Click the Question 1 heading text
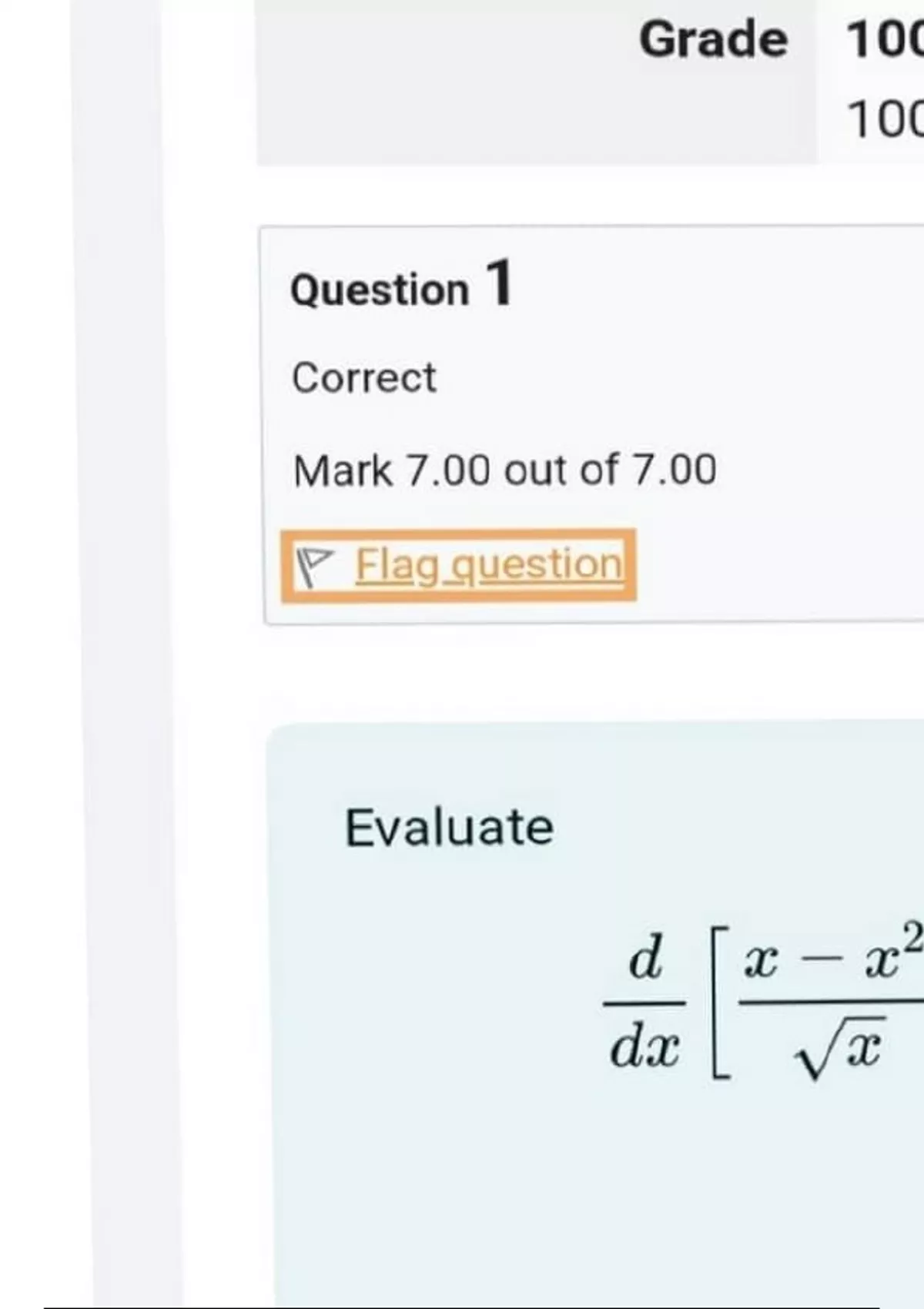 [x=380, y=290]
